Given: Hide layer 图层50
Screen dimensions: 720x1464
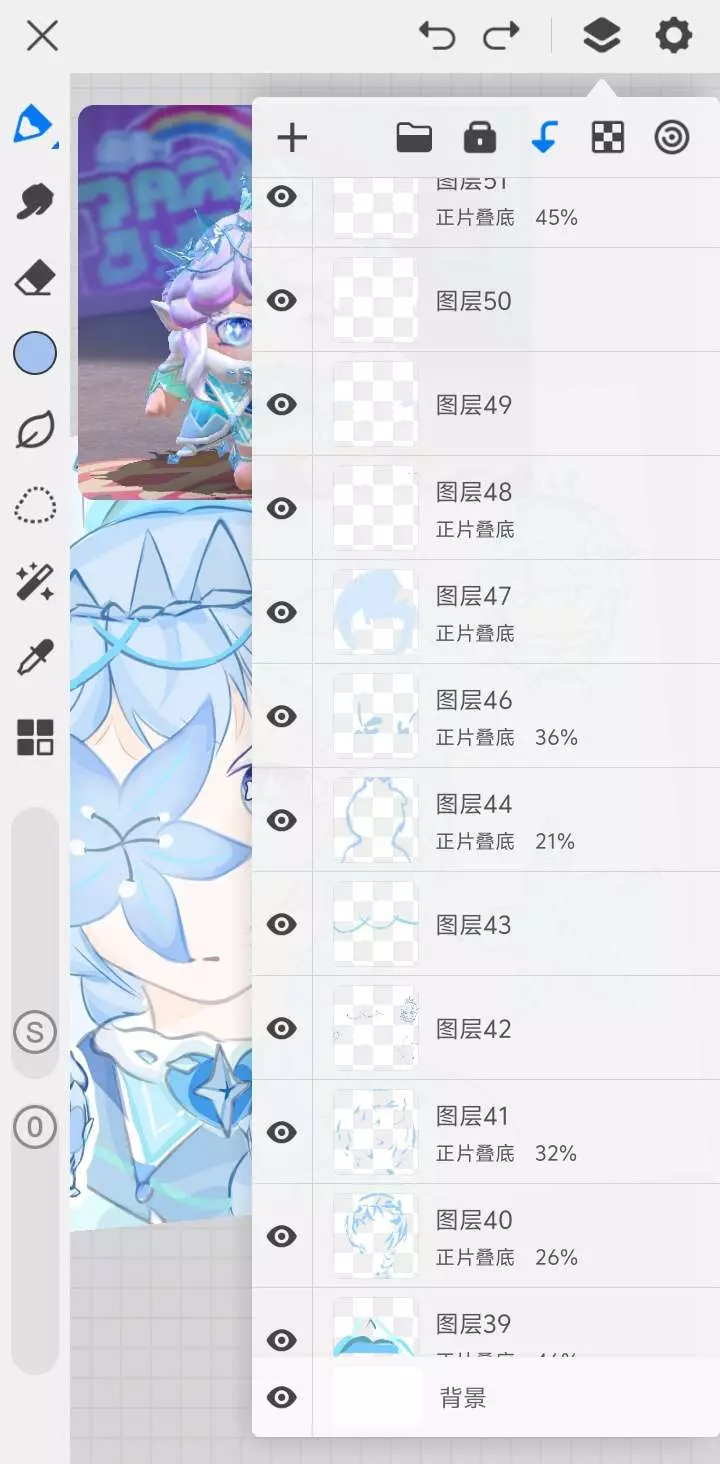Looking at the screenshot, I should click(x=282, y=300).
